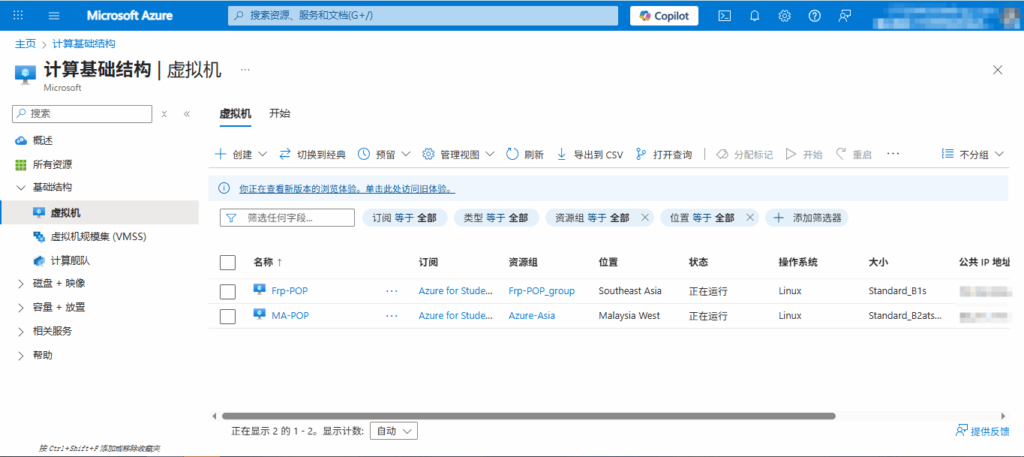Sort by the 名称 column header
Image resolution: width=1024 pixels, height=457 pixels.
coord(268,262)
